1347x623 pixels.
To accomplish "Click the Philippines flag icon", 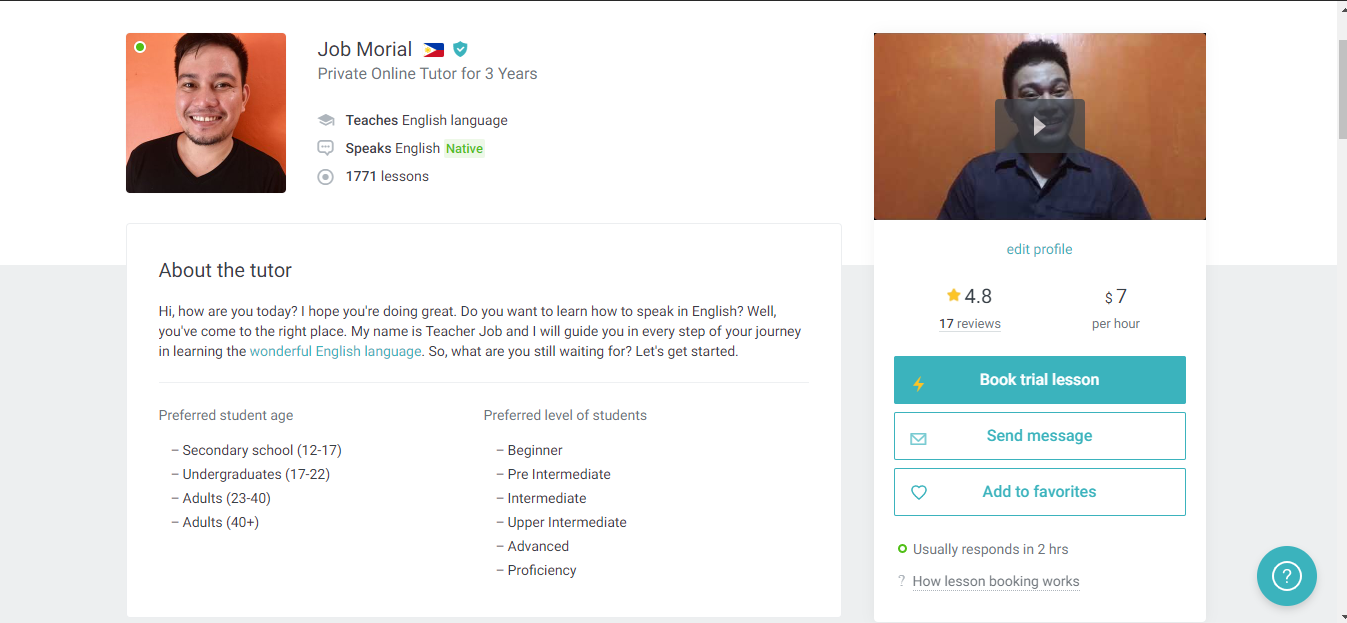I will tap(433, 50).
